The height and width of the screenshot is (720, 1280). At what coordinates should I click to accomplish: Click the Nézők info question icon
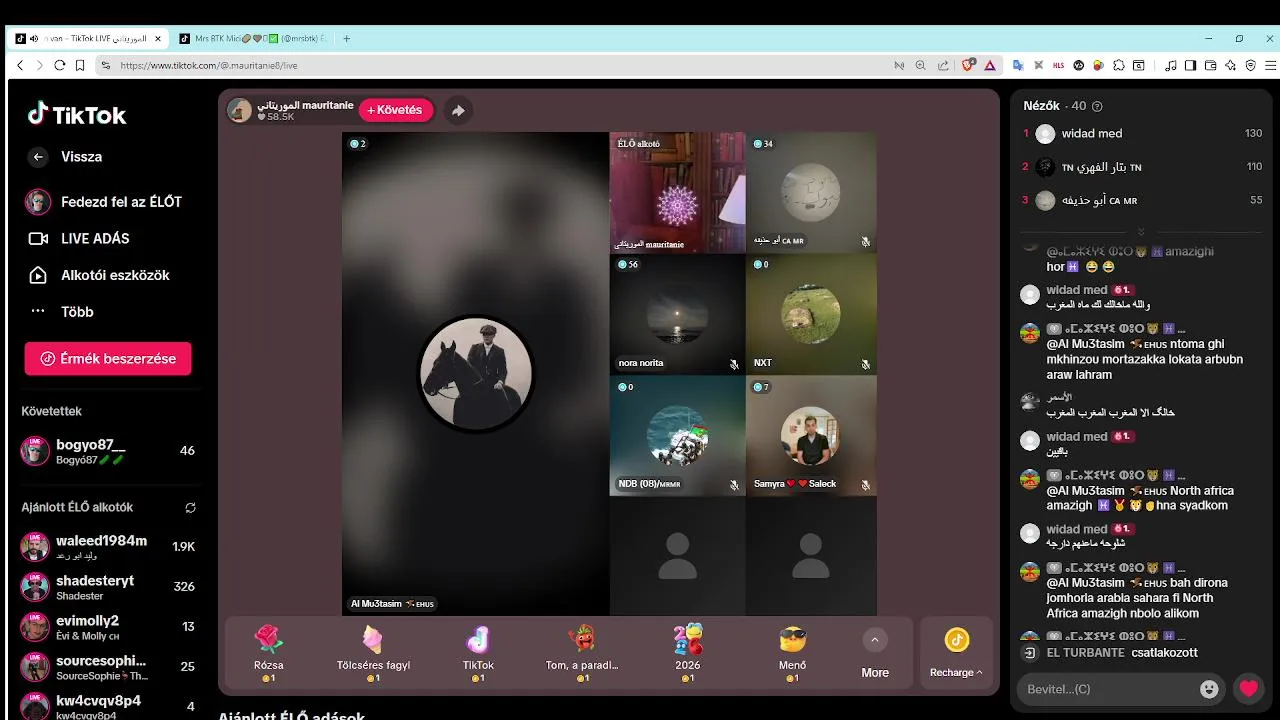coord(1097,106)
